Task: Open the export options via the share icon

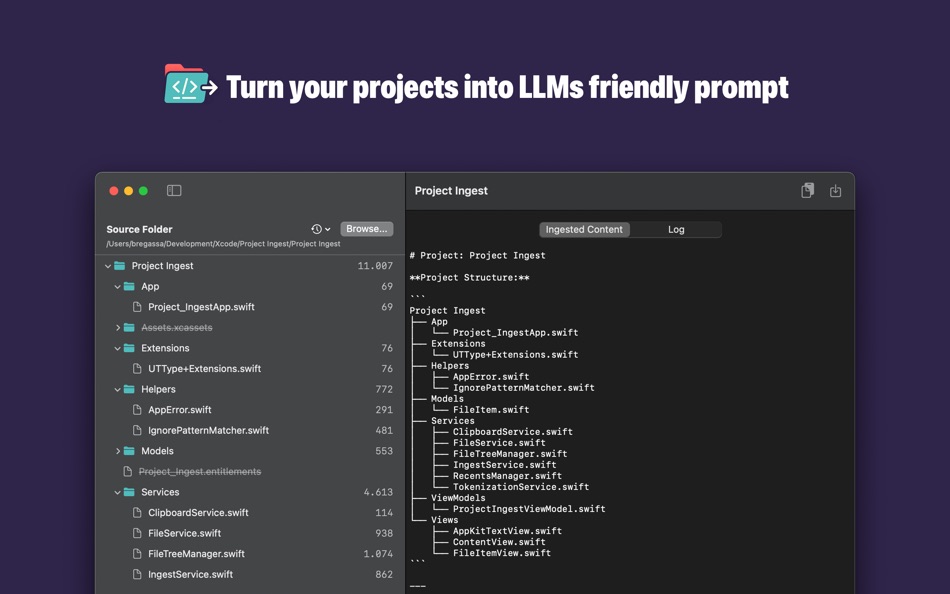Action: click(x=834, y=190)
